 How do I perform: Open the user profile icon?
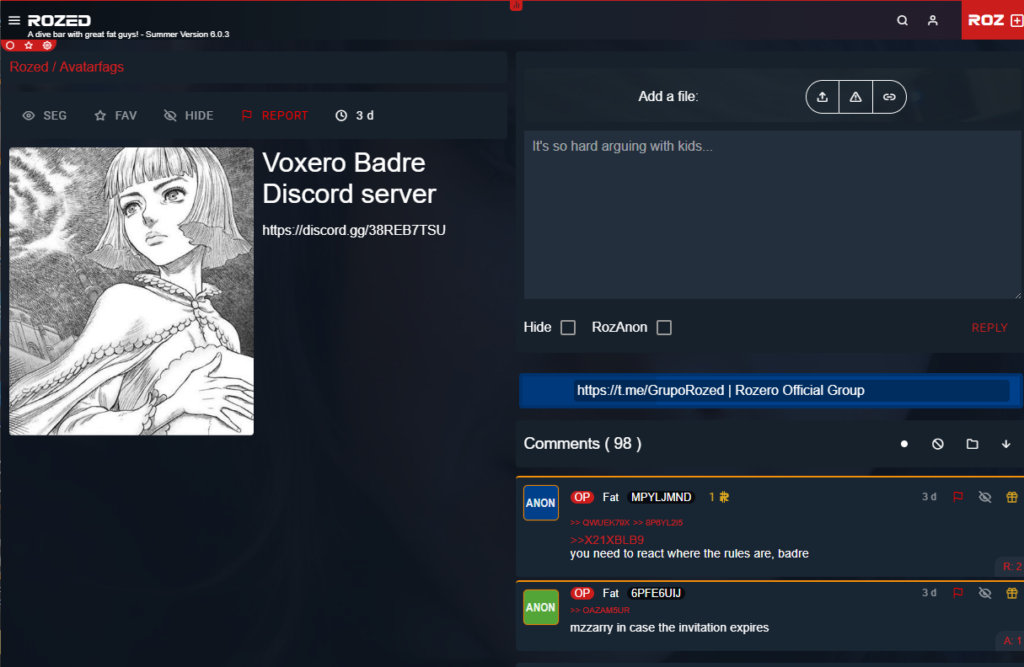(933, 20)
